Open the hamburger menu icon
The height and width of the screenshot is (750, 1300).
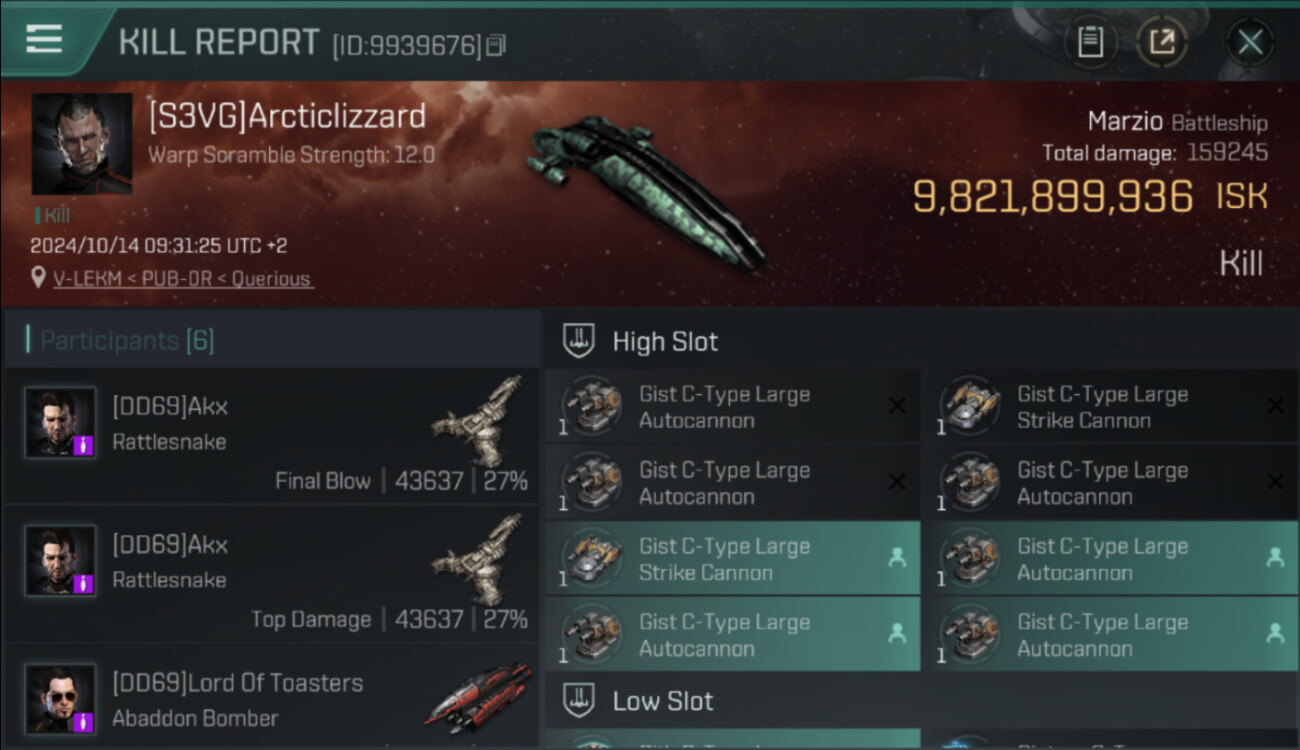[44, 39]
